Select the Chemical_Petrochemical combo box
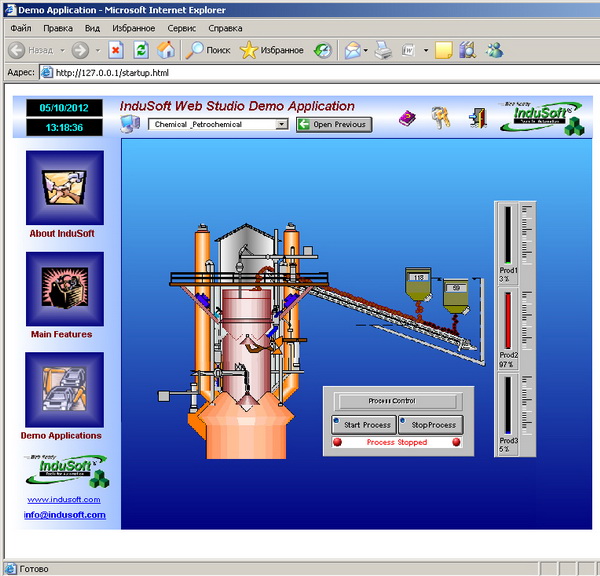 click(218, 124)
